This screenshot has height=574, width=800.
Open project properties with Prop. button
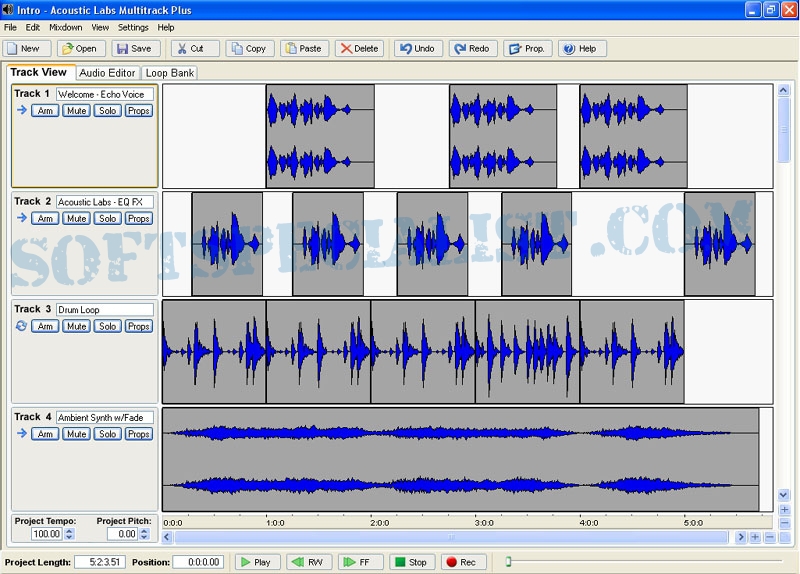click(x=527, y=48)
